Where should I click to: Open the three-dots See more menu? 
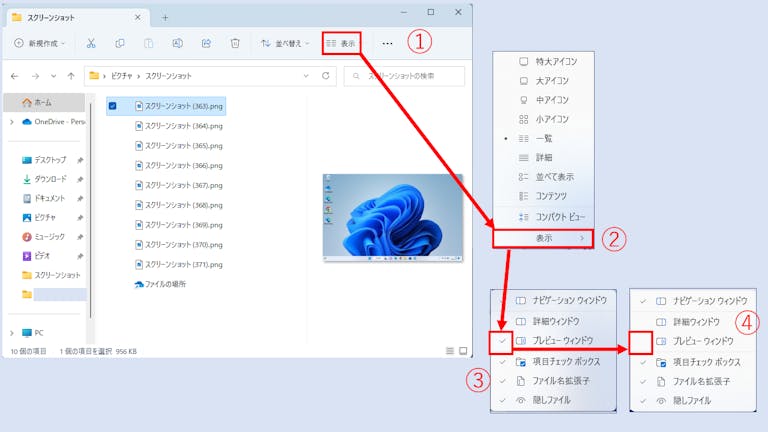pyautogui.click(x=387, y=43)
